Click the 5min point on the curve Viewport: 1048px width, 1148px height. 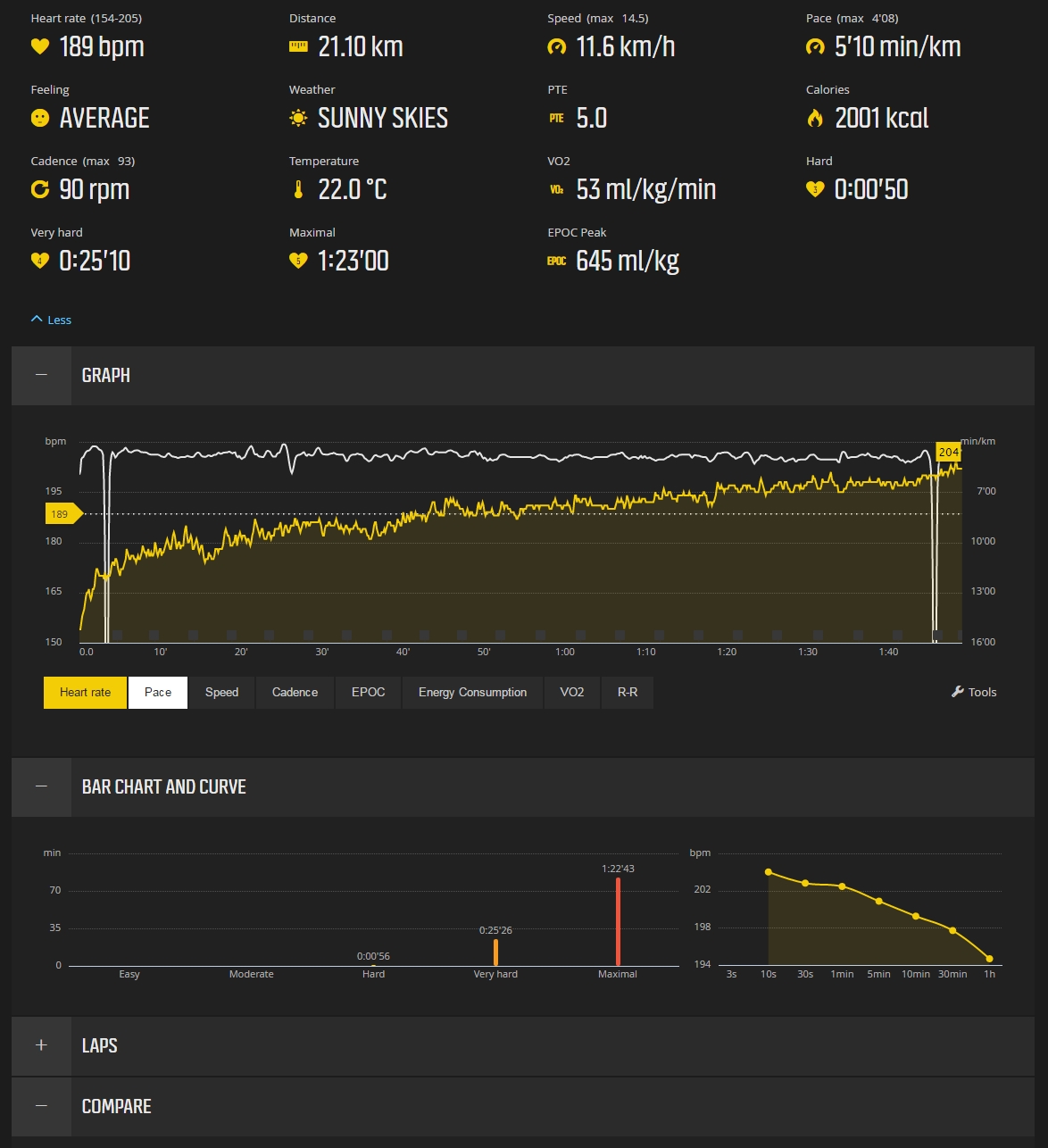tap(879, 901)
